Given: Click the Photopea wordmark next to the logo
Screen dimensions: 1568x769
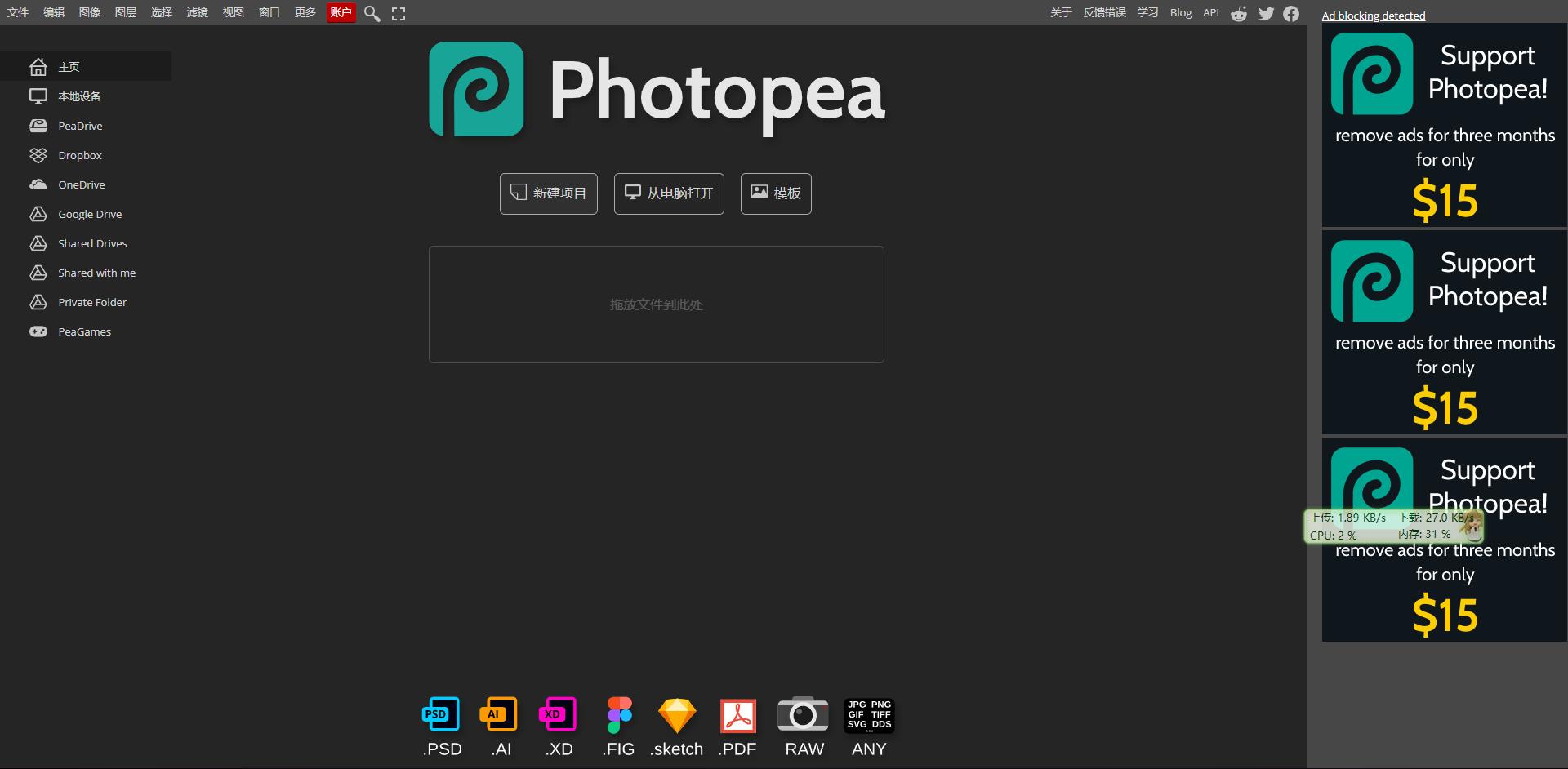Looking at the screenshot, I should click(717, 94).
